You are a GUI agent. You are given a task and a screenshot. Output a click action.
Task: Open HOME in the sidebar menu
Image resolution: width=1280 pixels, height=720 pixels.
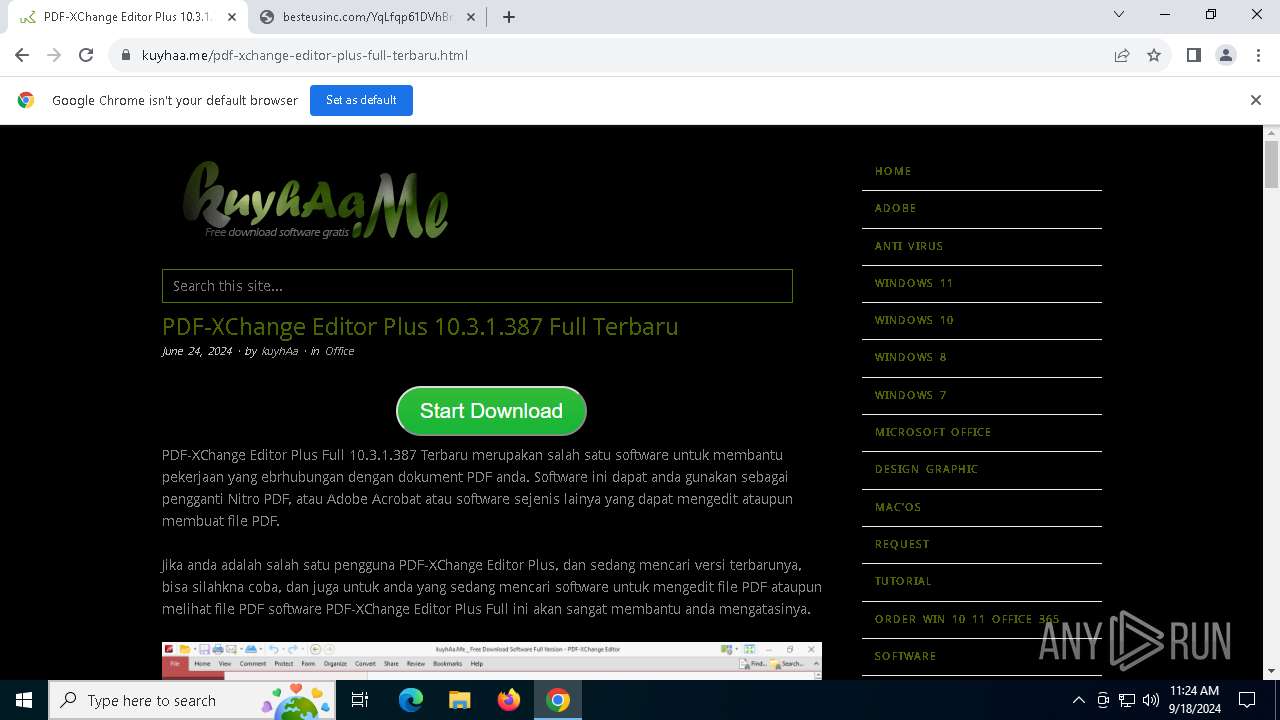click(x=893, y=171)
